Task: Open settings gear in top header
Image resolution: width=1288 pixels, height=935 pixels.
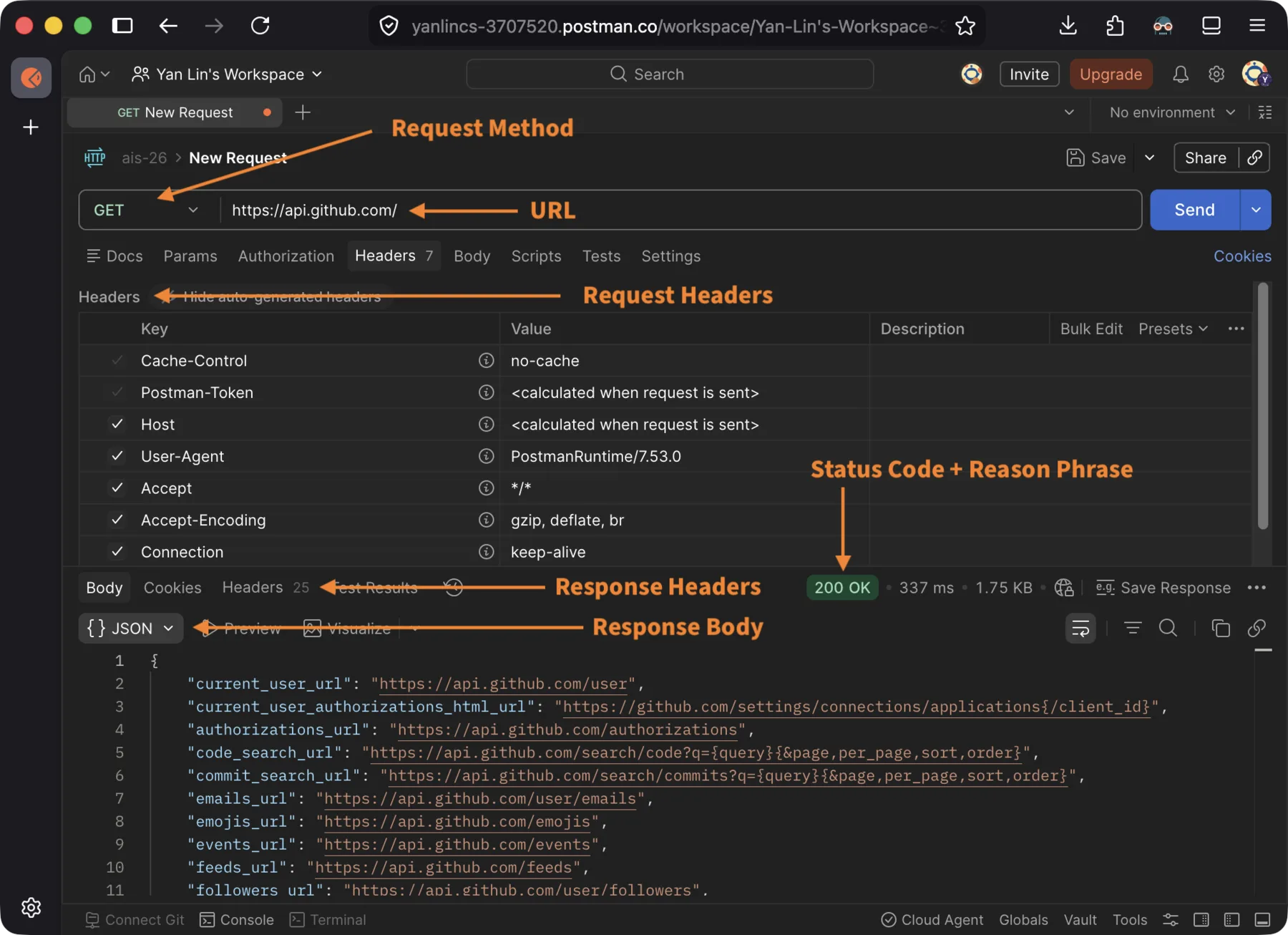Action: pos(1216,74)
